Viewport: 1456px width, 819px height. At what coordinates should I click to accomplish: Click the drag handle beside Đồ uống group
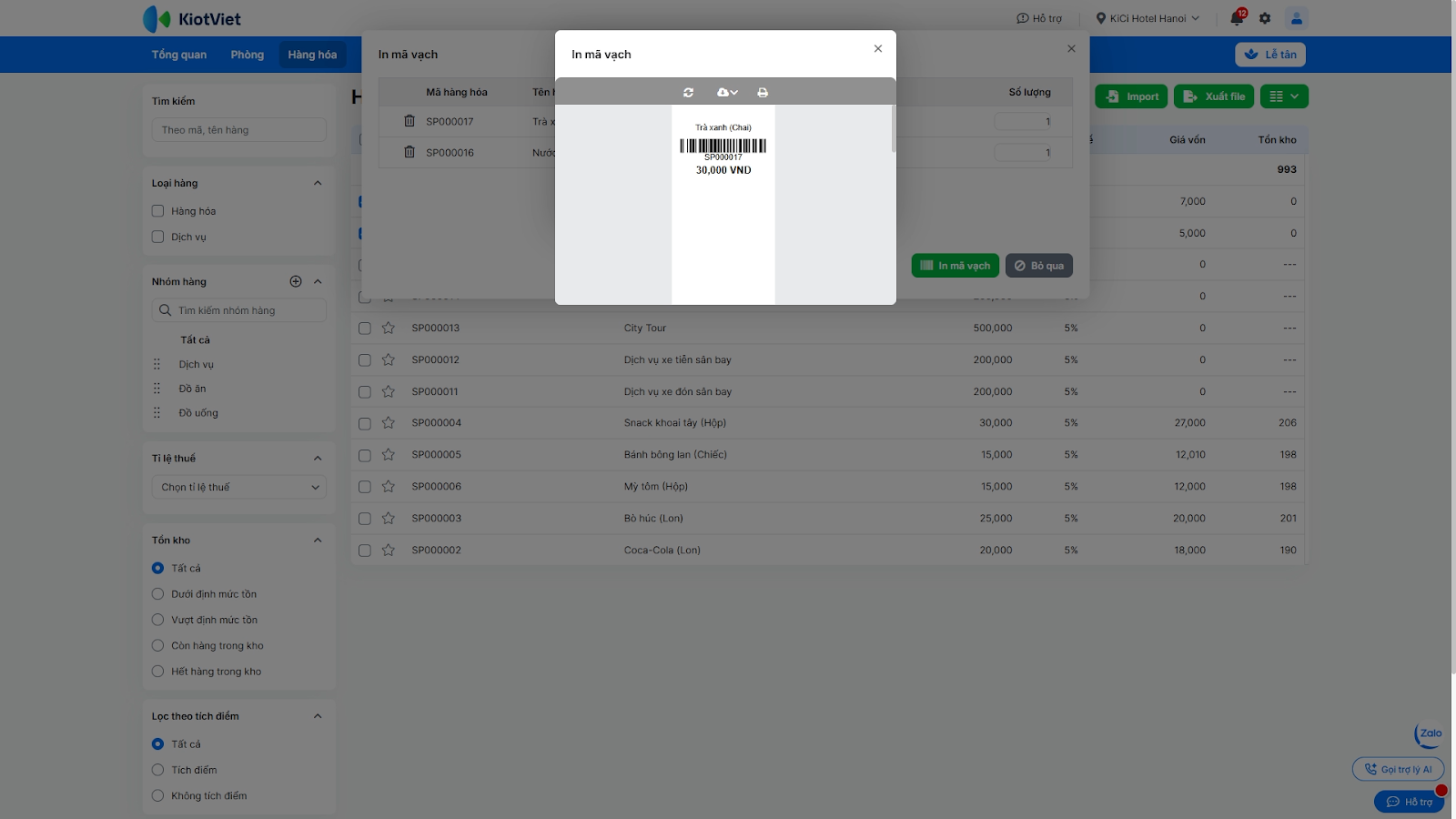[x=157, y=413]
